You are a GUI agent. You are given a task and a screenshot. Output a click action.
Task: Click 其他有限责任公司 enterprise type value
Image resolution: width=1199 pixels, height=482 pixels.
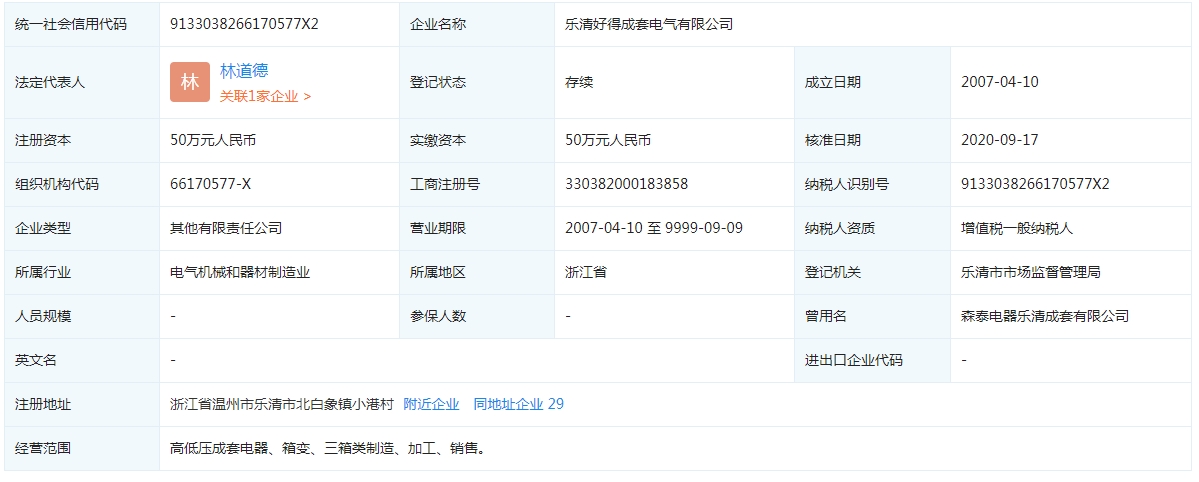226,228
